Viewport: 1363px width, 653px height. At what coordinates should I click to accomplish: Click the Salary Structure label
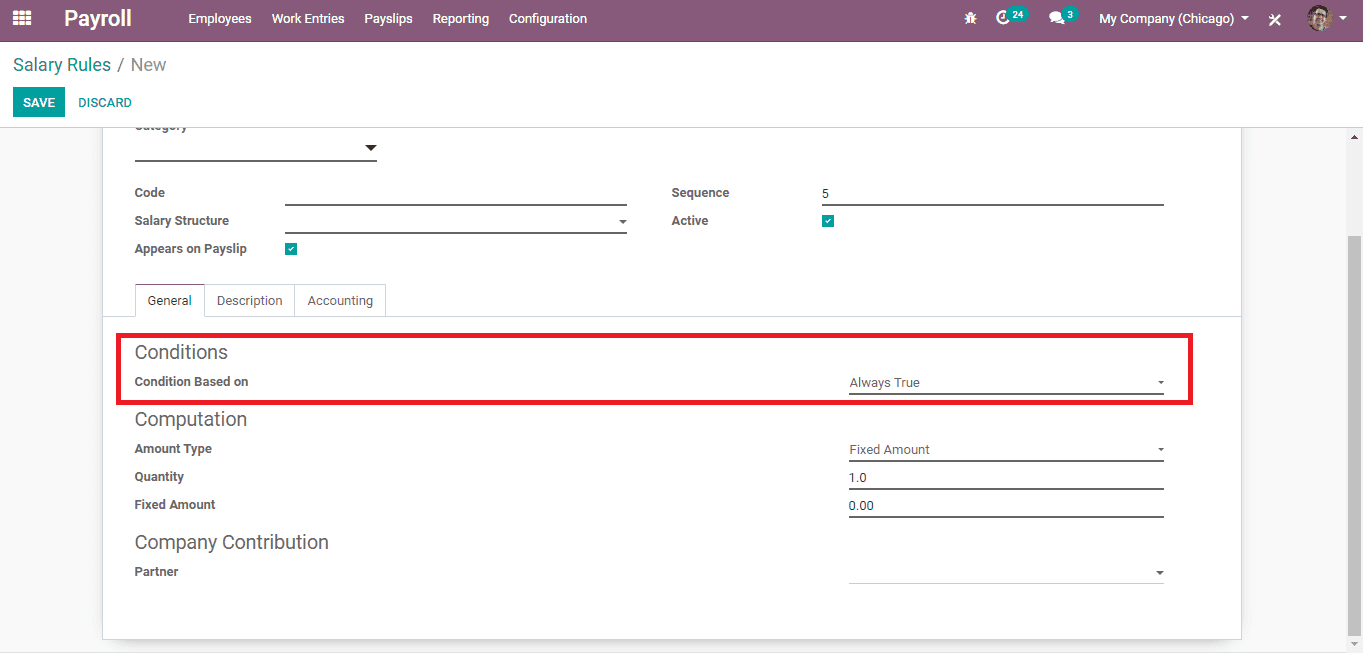point(182,221)
